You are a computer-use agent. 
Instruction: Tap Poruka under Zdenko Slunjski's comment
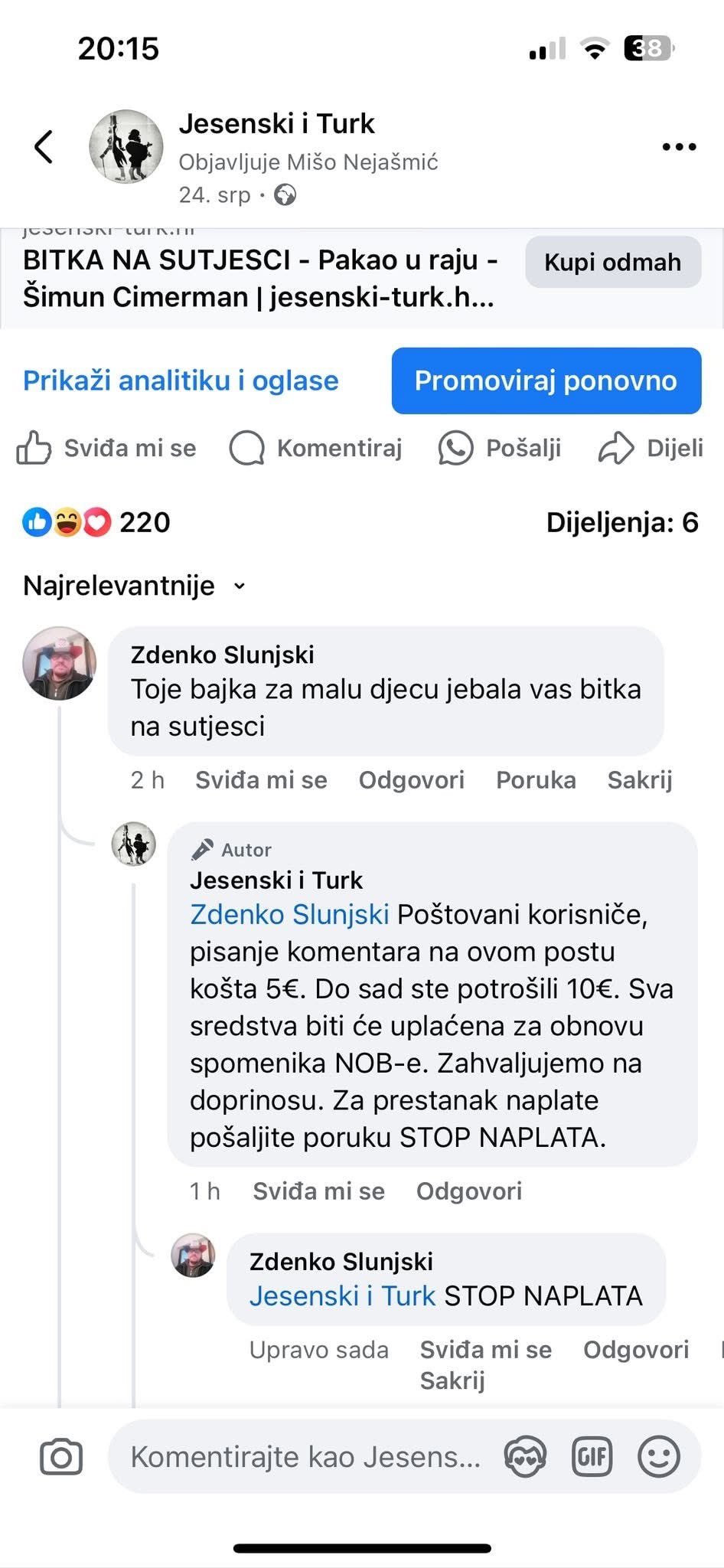536,780
